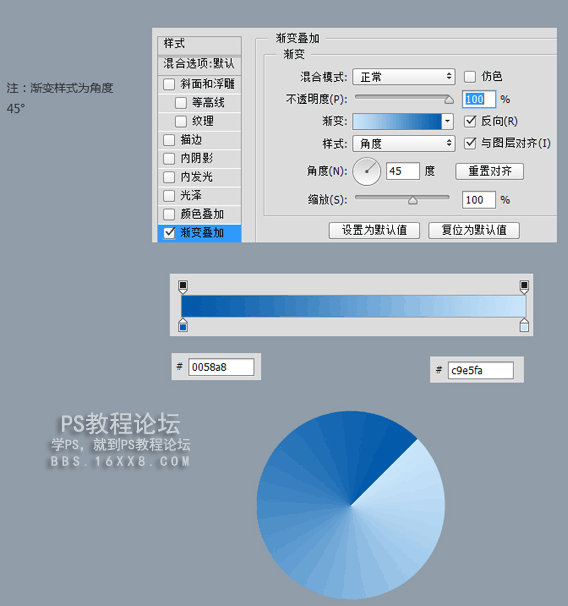Expand the gradient picker arrow
This screenshot has width=568, height=606.
[x=447, y=121]
